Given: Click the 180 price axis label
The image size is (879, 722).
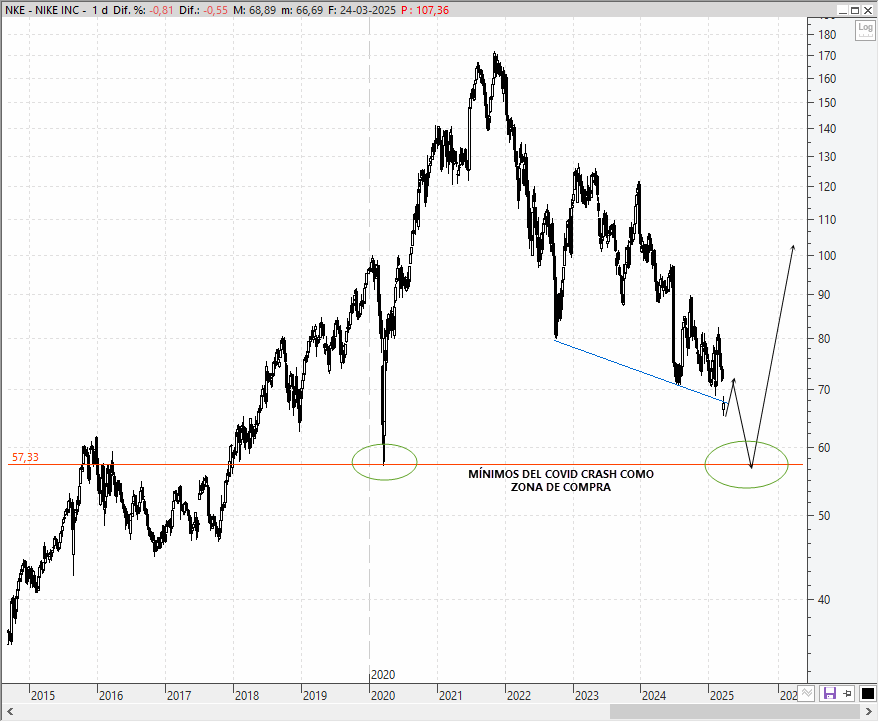Looking at the screenshot, I should tap(827, 35).
